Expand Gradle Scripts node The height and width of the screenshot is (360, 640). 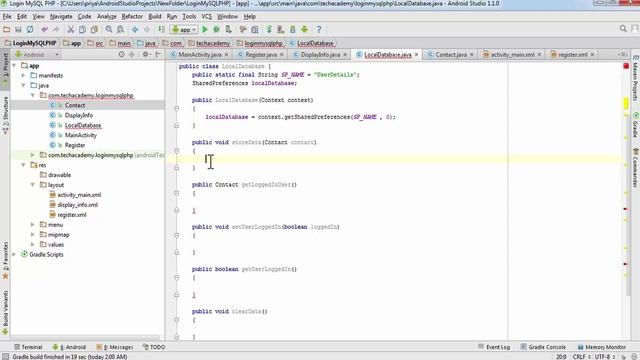point(15,254)
